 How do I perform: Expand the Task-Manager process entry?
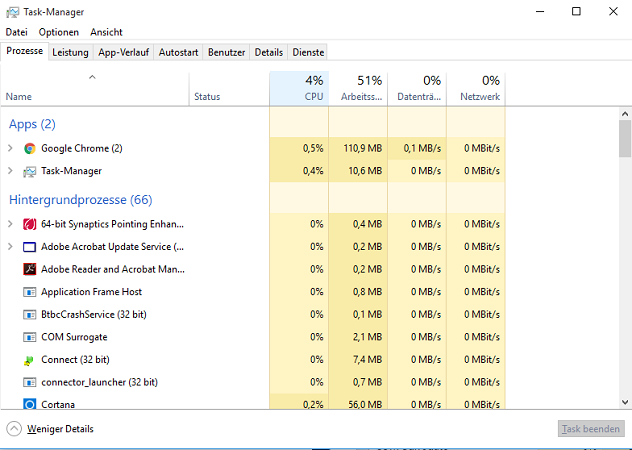coord(10,171)
